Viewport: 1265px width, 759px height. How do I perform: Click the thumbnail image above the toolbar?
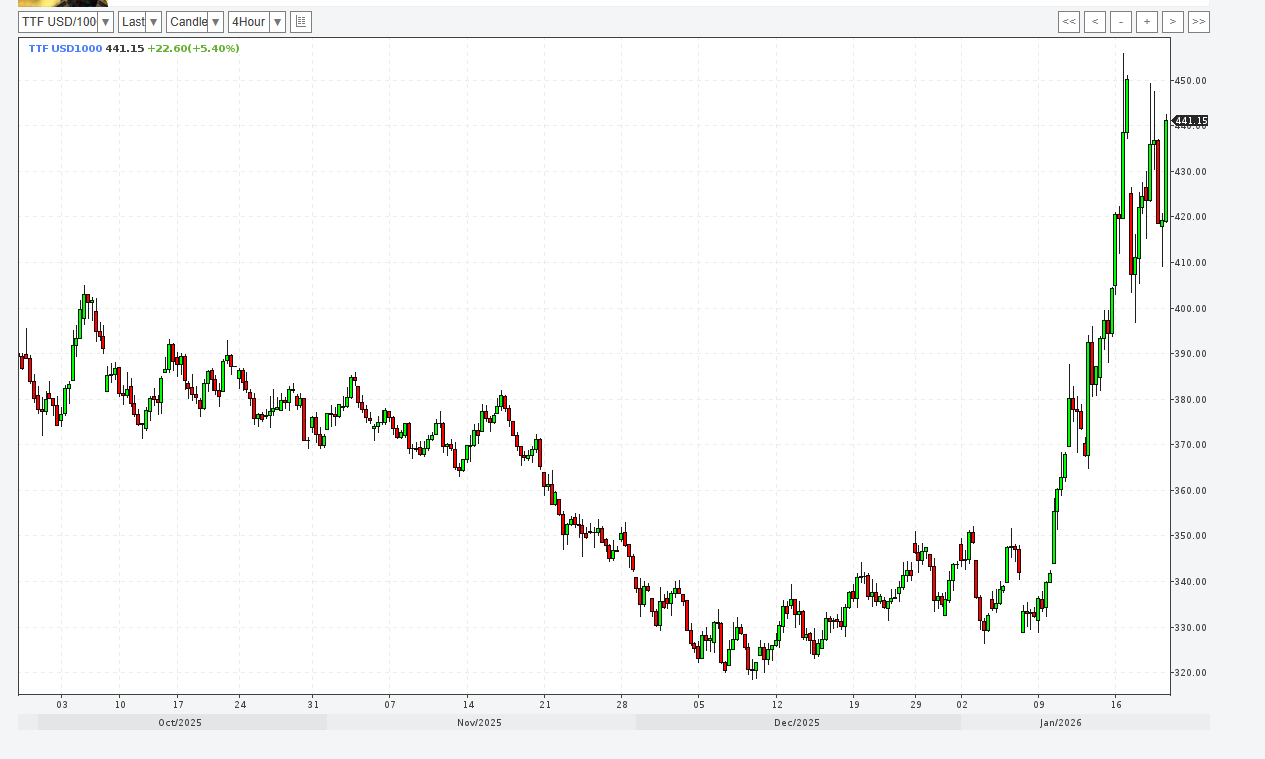[x=63, y=3]
